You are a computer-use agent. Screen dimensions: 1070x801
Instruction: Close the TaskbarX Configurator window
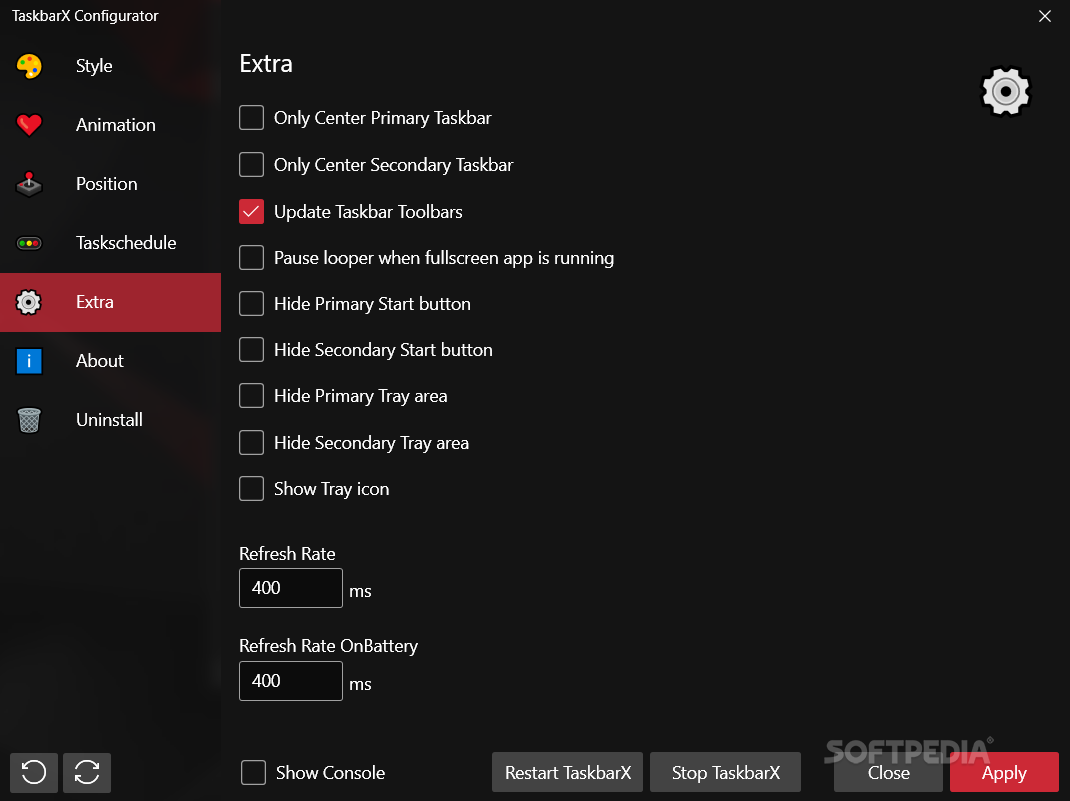click(x=1045, y=16)
